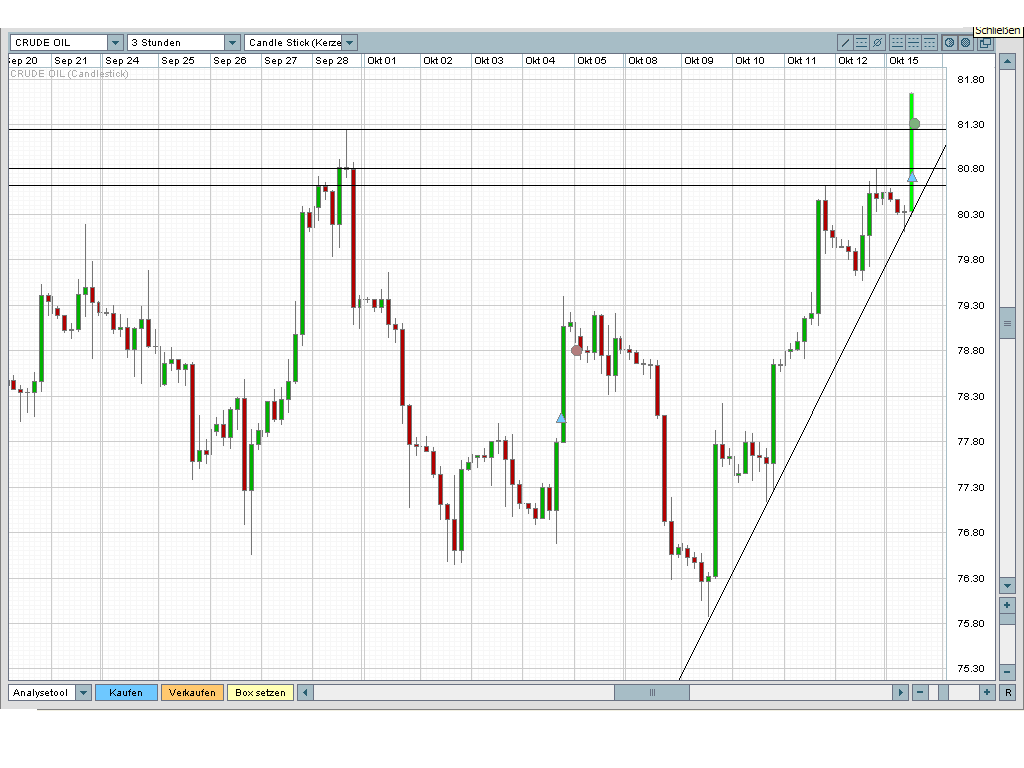1024x768 pixels.
Task: Click the 81.30 price label
Action: point(970,124)
